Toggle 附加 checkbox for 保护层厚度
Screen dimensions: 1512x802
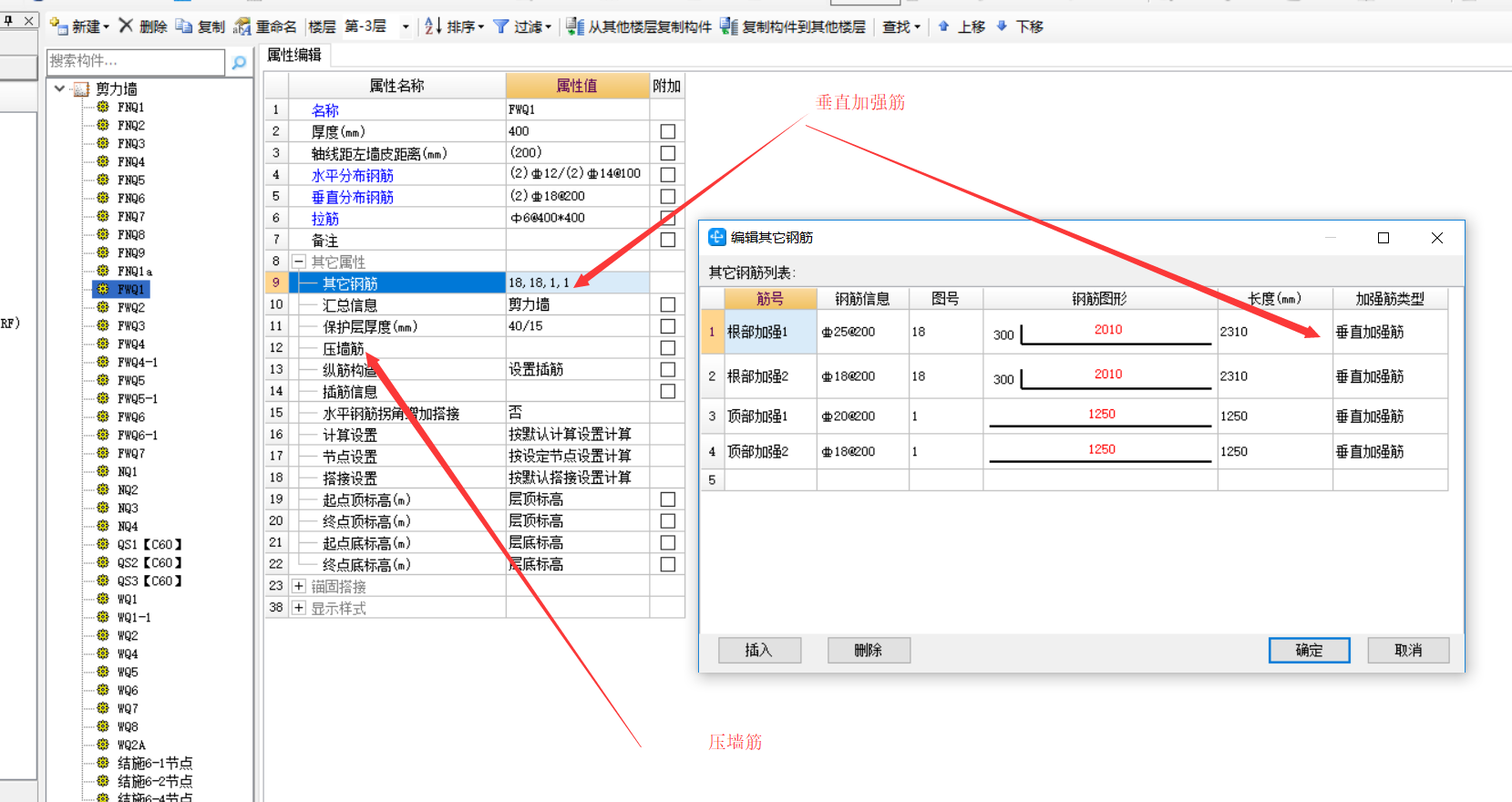coord(668,326)
